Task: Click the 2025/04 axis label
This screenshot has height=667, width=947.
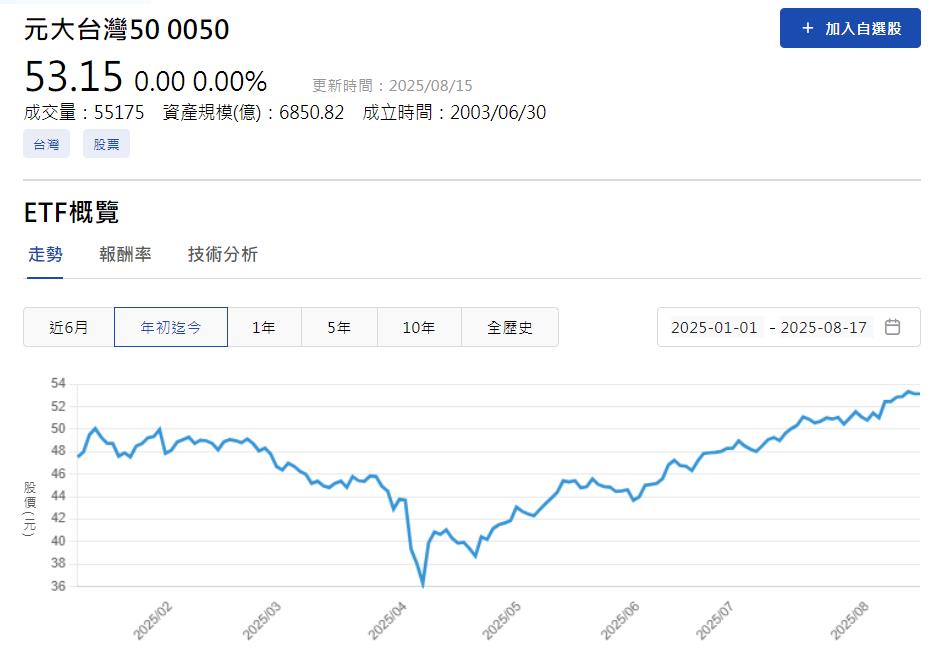Action: pos(388,620)
